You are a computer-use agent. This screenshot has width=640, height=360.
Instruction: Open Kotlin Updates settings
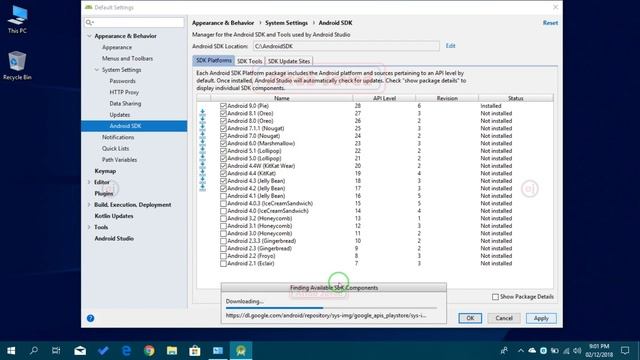point(114,216)
